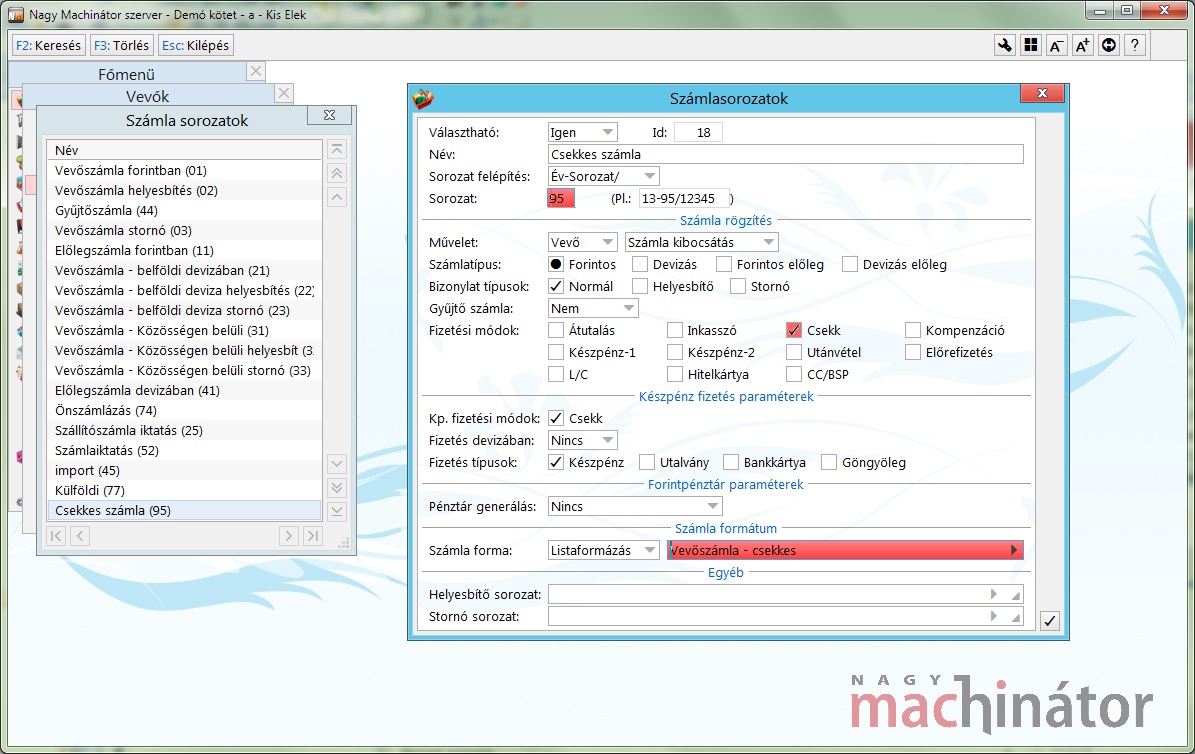
Task: Jump to top of list with the topmost arrow
Action: 337,149
